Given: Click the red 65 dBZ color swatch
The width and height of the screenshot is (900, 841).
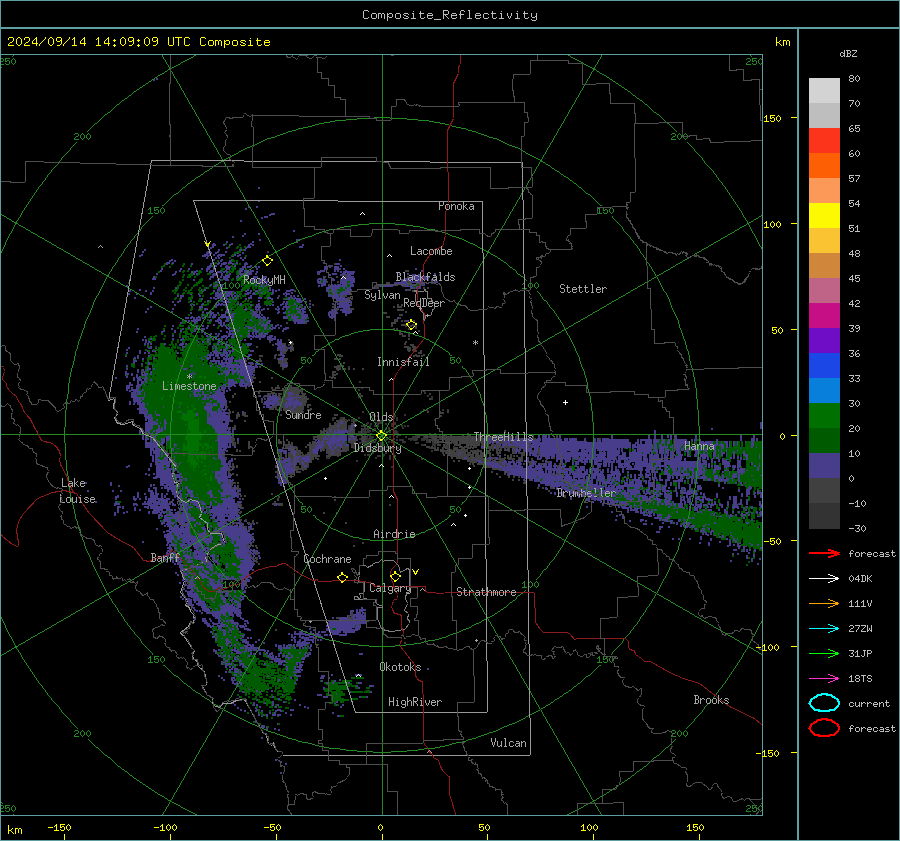Looking at the screenshot, I should pyautogui.click(x=824, y=141).
